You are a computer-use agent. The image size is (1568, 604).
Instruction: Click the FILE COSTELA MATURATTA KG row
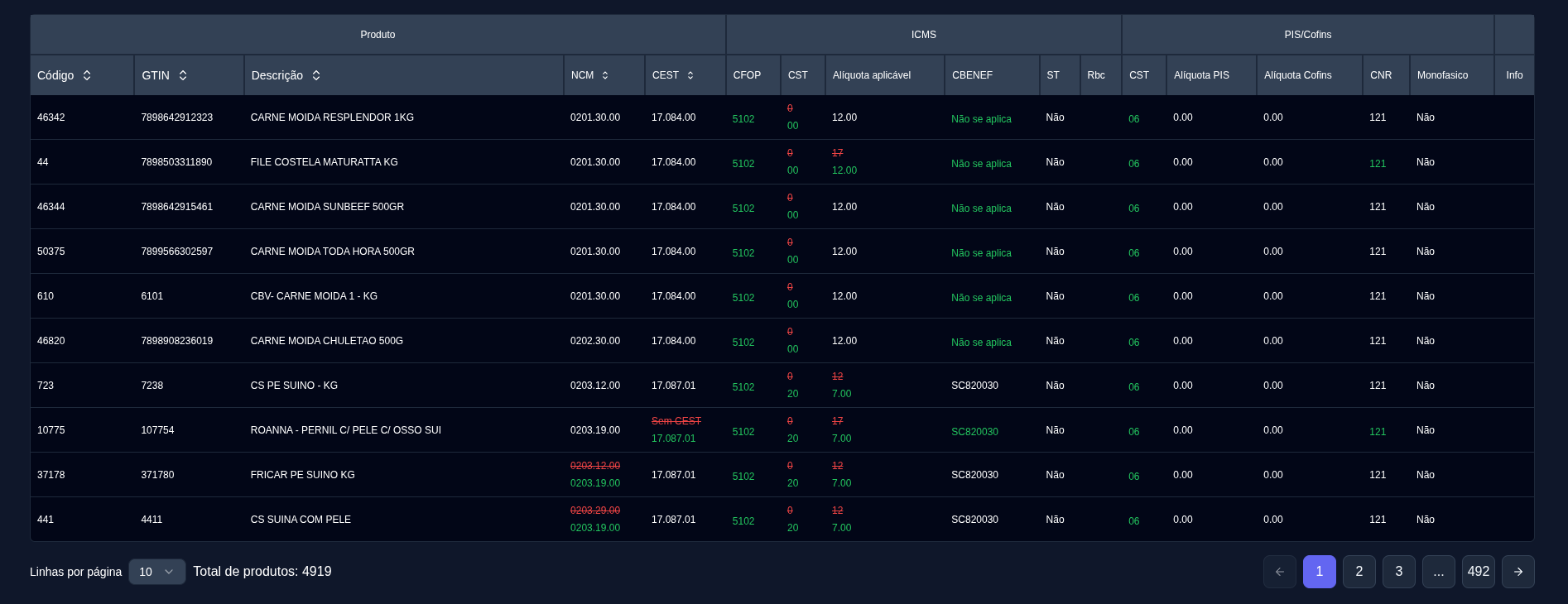click(324, 162)
